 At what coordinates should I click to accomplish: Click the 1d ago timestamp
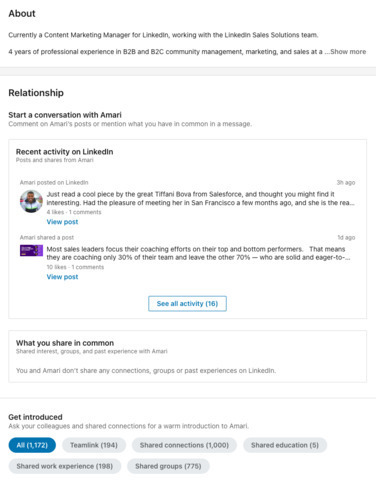click(x=346, y=237)
